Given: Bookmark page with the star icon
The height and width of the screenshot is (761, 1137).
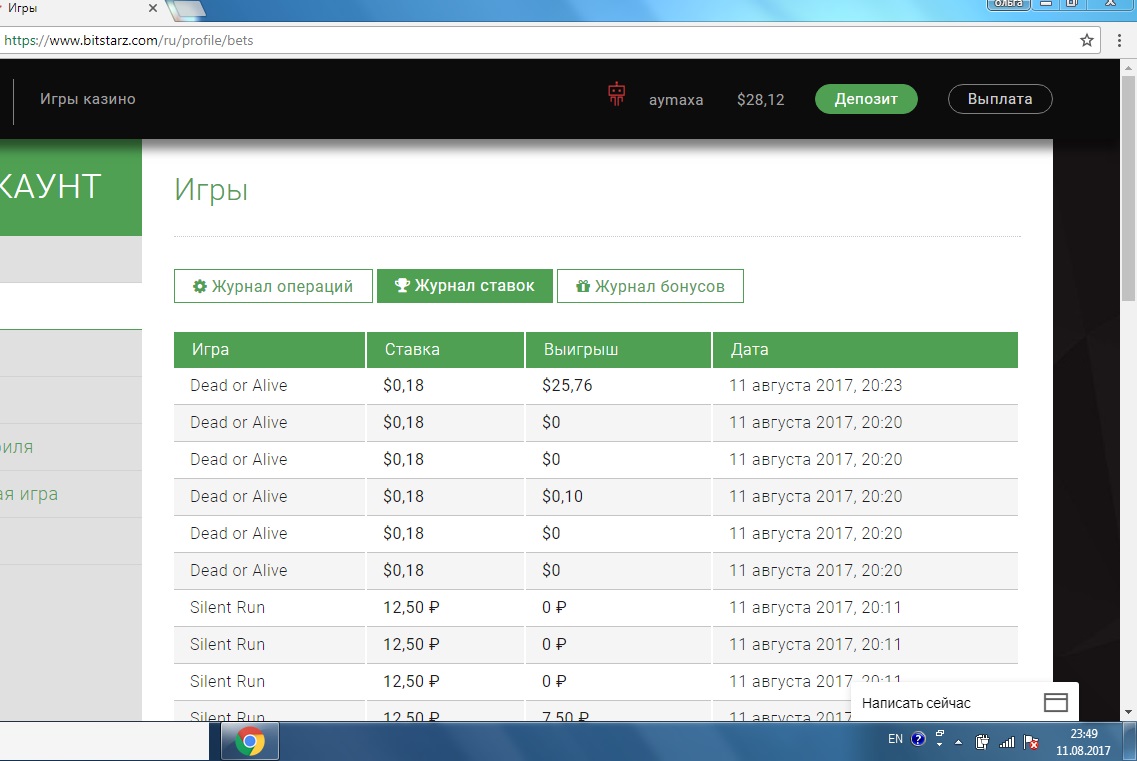Looking at the screenshot, I should click(1086, 41).
